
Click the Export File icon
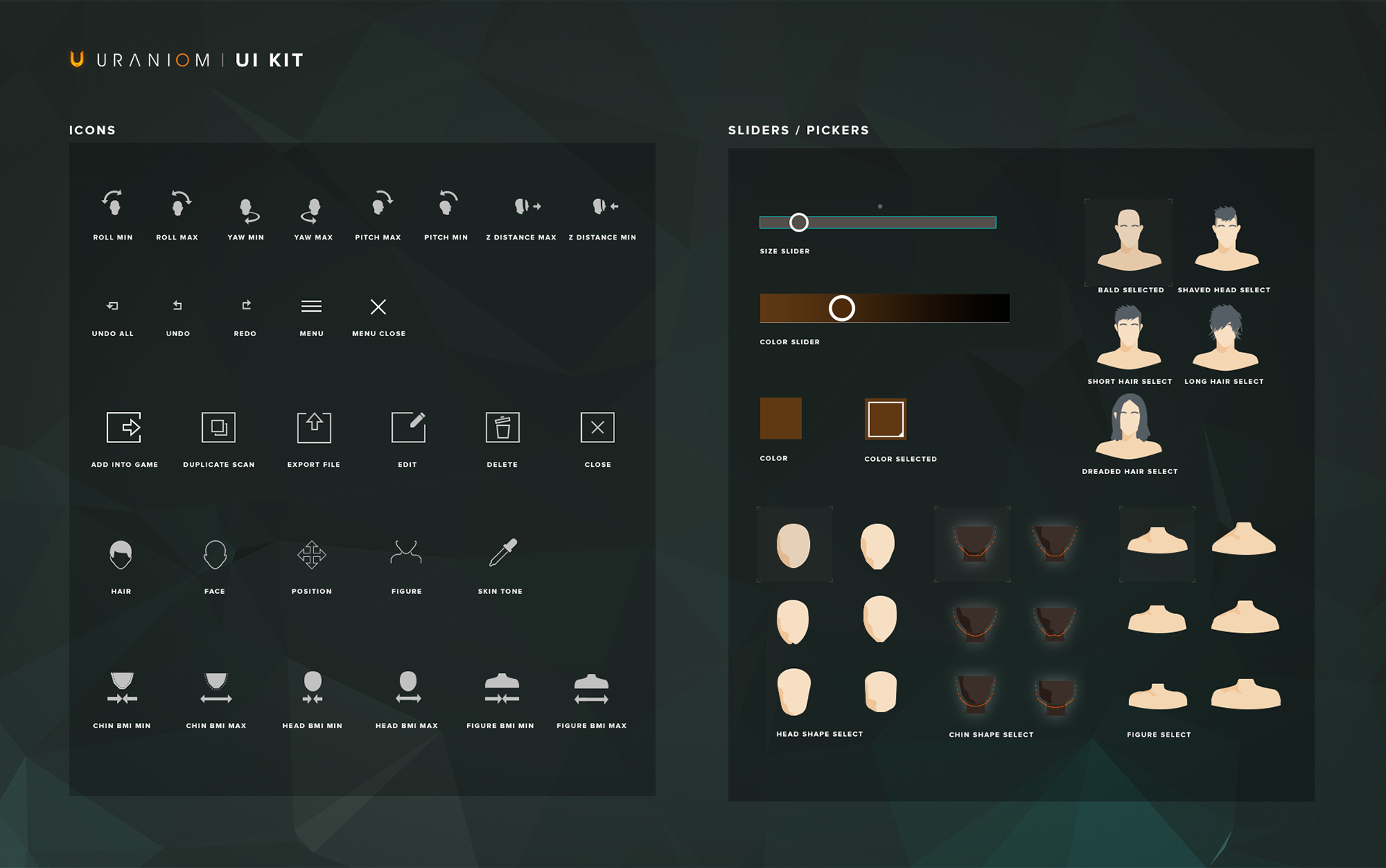pos(314,427)
